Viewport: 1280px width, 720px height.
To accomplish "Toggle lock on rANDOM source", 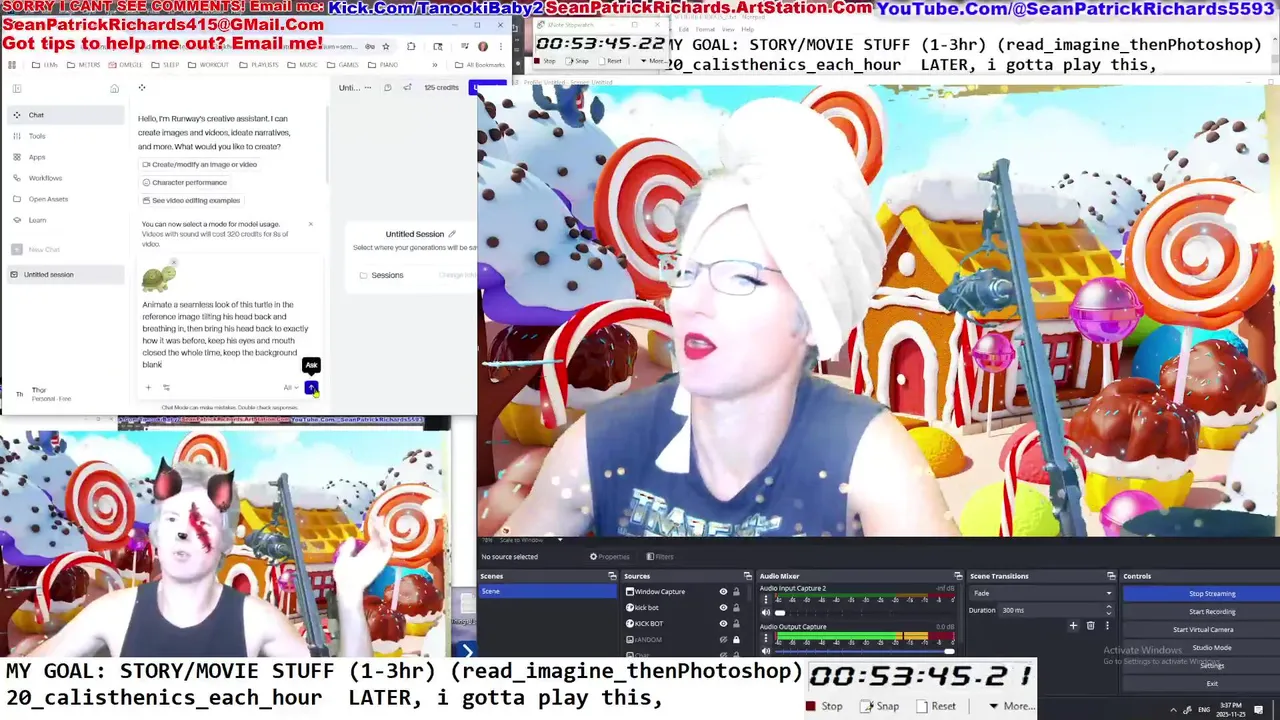I will tap(737, 639).
